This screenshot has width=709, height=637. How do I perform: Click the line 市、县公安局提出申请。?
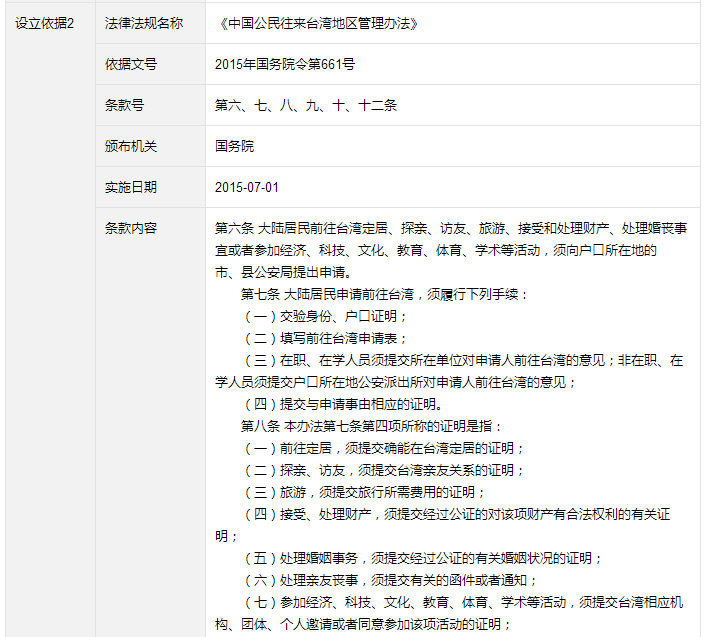coord(284,272)
